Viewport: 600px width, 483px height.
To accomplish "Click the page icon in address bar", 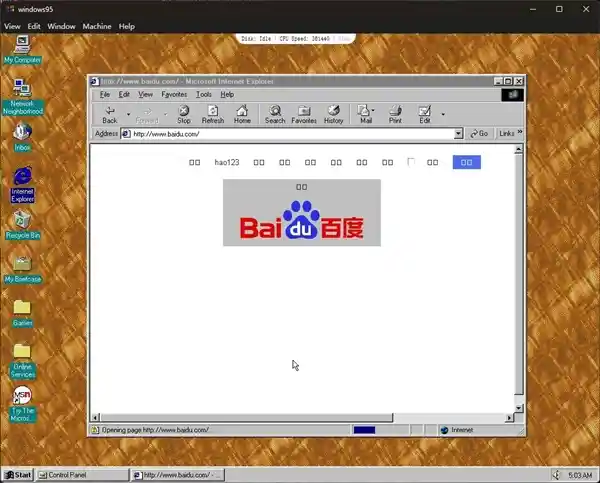I will [x=126, y=134].
